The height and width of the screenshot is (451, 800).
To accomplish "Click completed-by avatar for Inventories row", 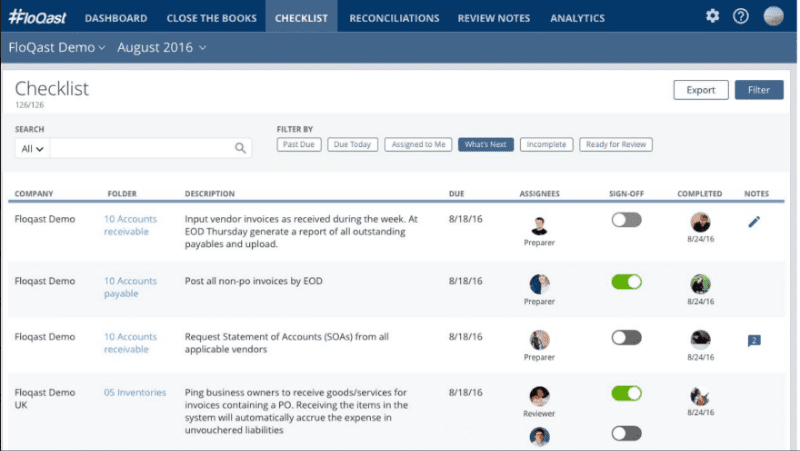I will [700, 396].
